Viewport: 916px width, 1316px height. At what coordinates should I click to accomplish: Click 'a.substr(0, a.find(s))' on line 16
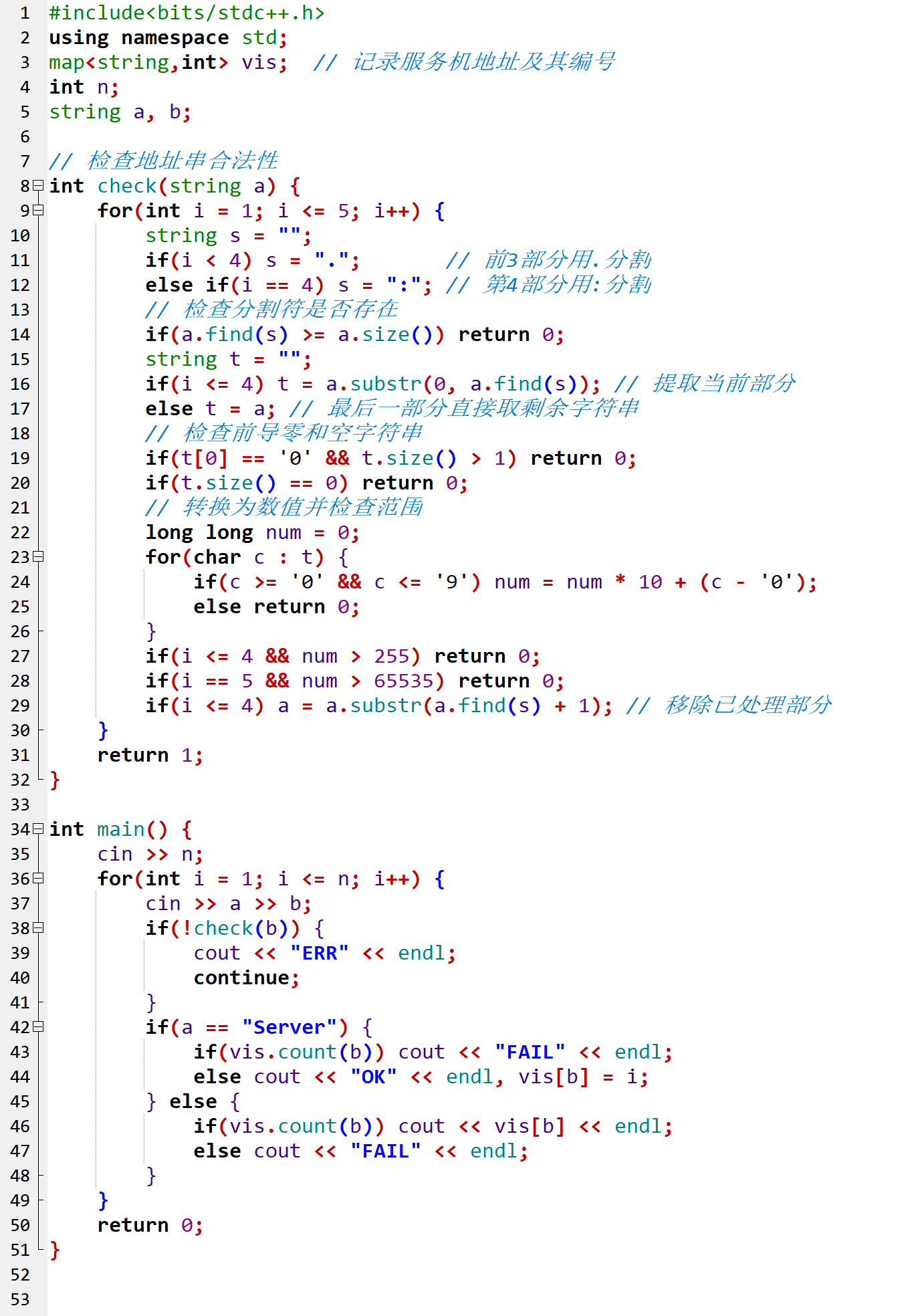click(x=458, y=384)
